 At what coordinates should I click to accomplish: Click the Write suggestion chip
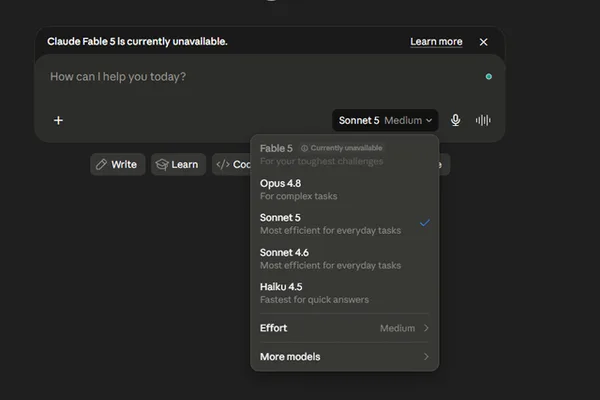click(x=117, y=165)
